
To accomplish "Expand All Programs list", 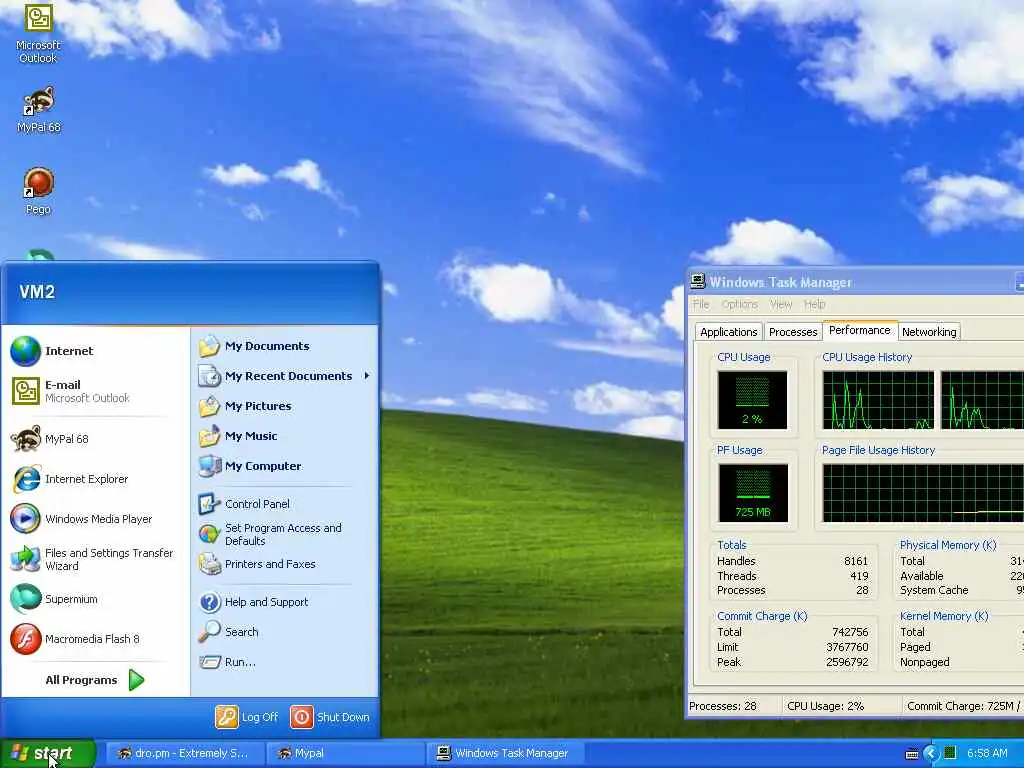I will click(94, 680).
